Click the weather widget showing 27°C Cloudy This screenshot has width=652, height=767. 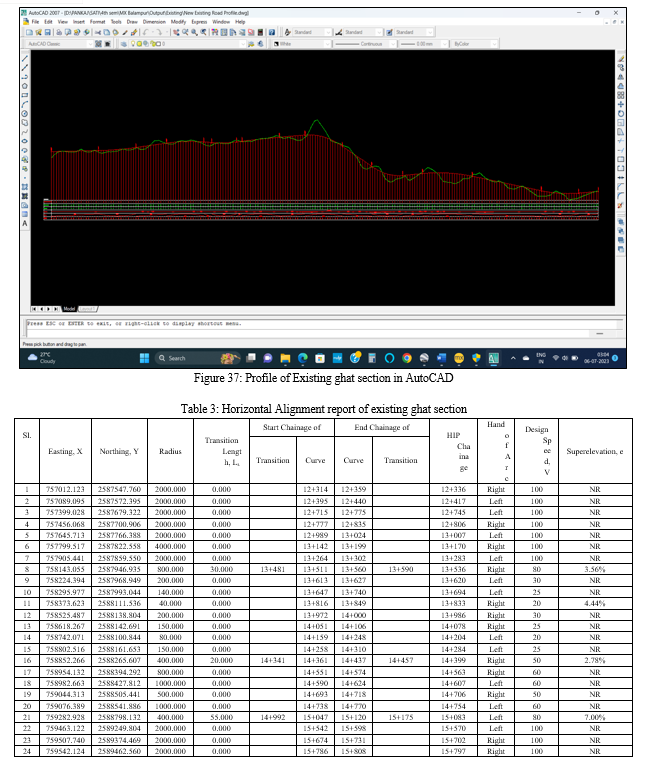click(x=42, y=358)
